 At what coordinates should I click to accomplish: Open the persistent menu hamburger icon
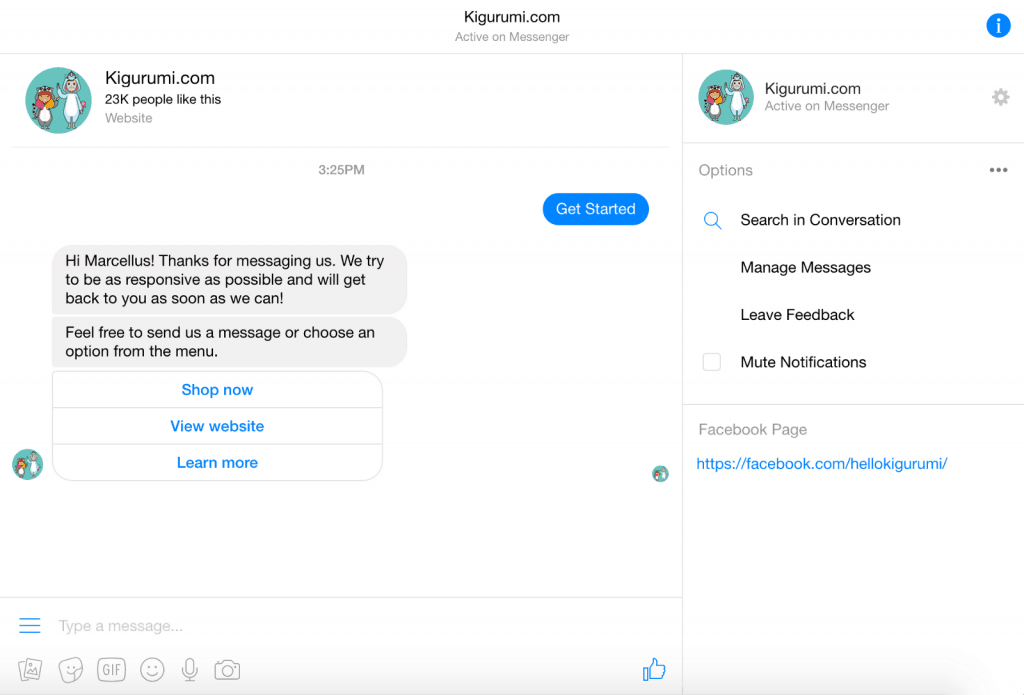(29, 626)
